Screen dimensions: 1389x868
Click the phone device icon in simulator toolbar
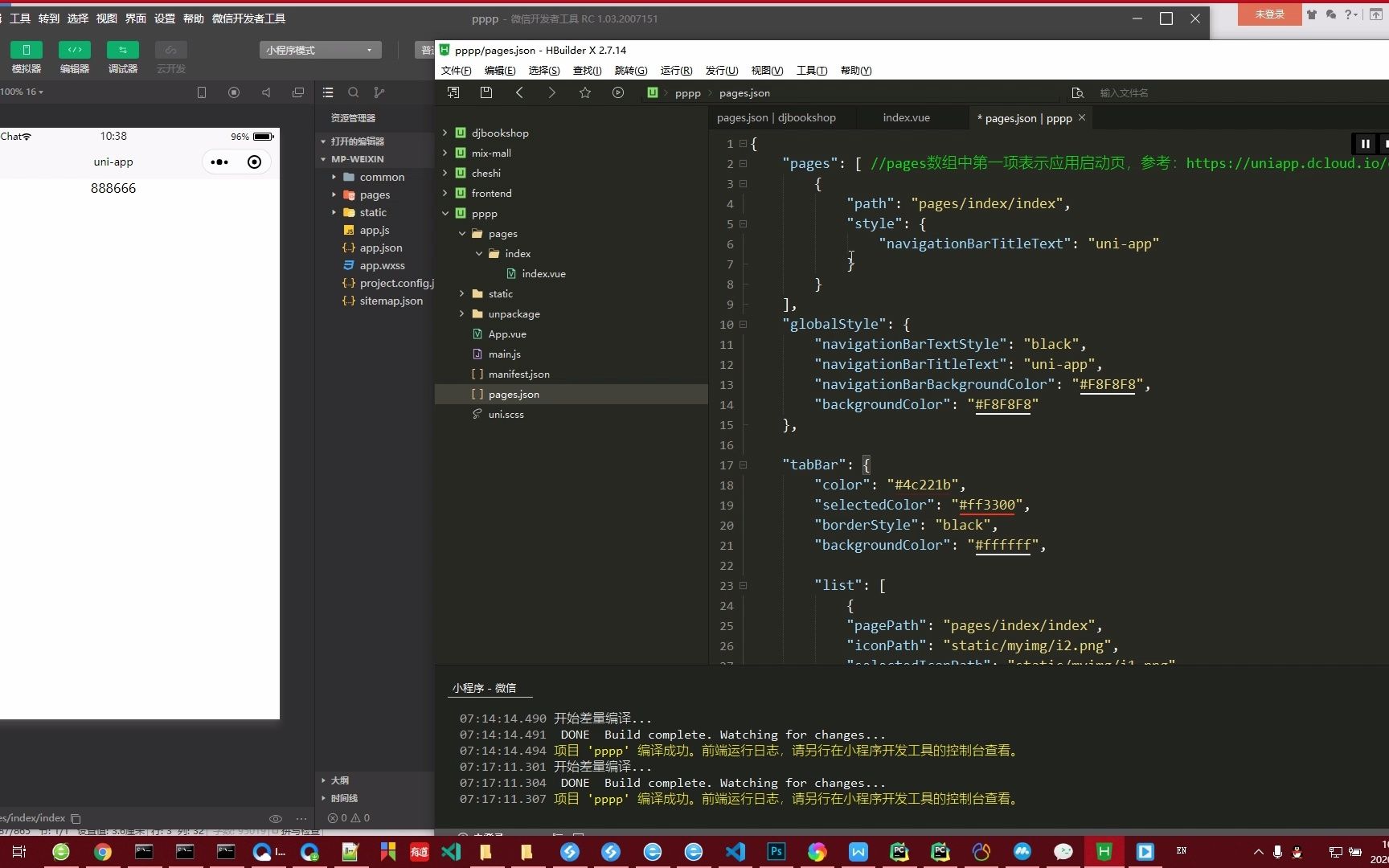[x=202, y=92]
